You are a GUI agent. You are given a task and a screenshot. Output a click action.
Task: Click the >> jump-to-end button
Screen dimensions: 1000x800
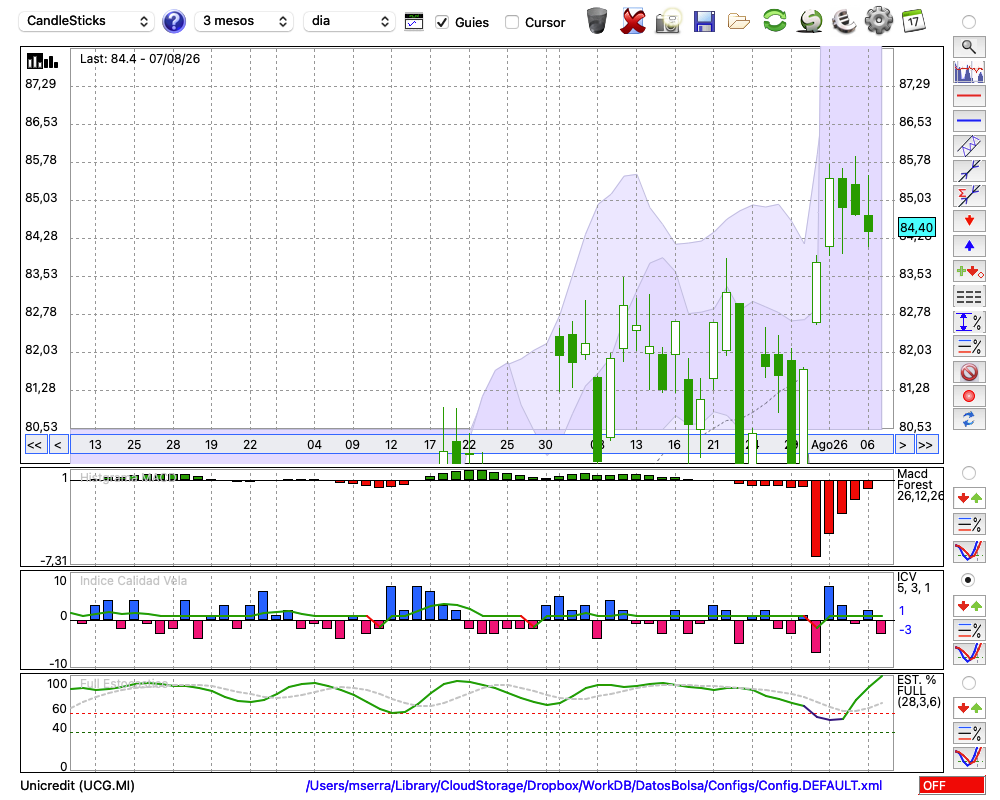925,445
